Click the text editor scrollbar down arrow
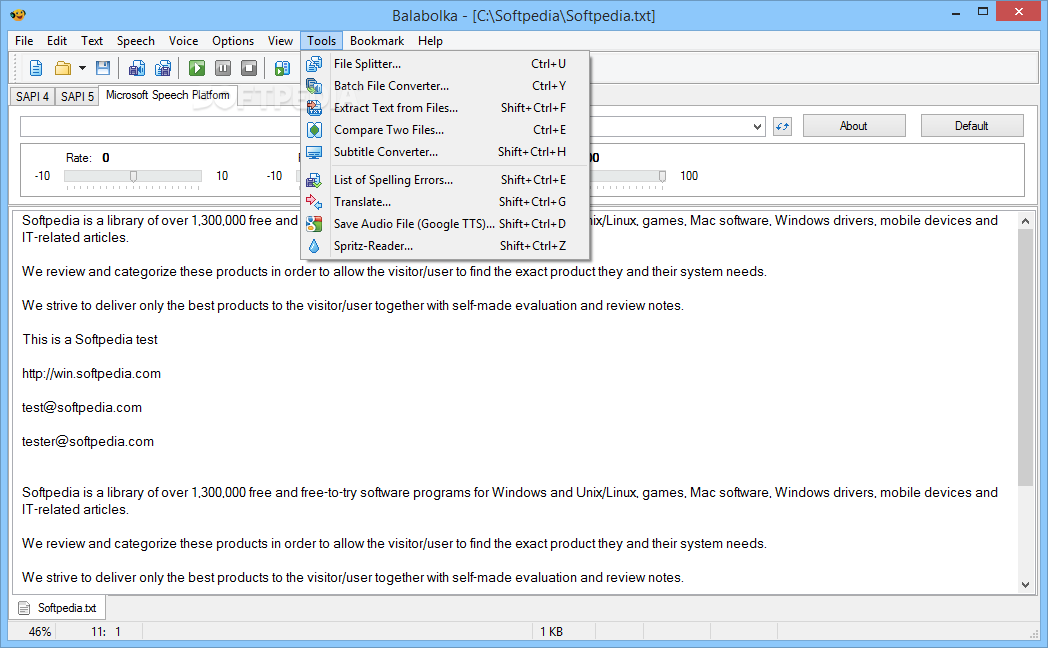 point(1025,585)
